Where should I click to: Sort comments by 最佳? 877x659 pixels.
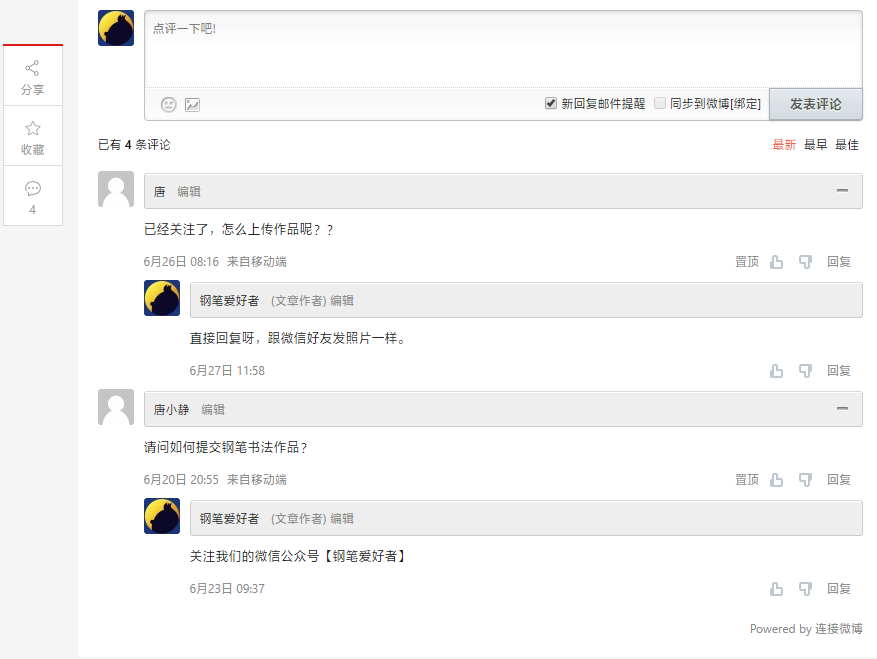(846, 145)
